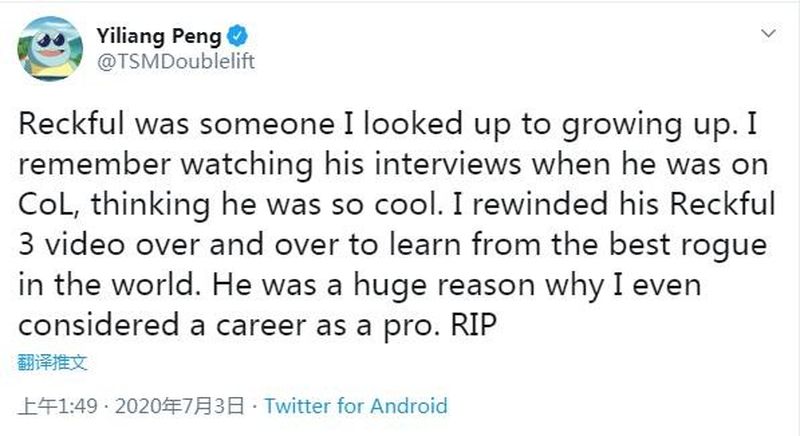The image size is (800, 436).
Task: Open the tweet options chevron menu
Action: pos(767,34)
